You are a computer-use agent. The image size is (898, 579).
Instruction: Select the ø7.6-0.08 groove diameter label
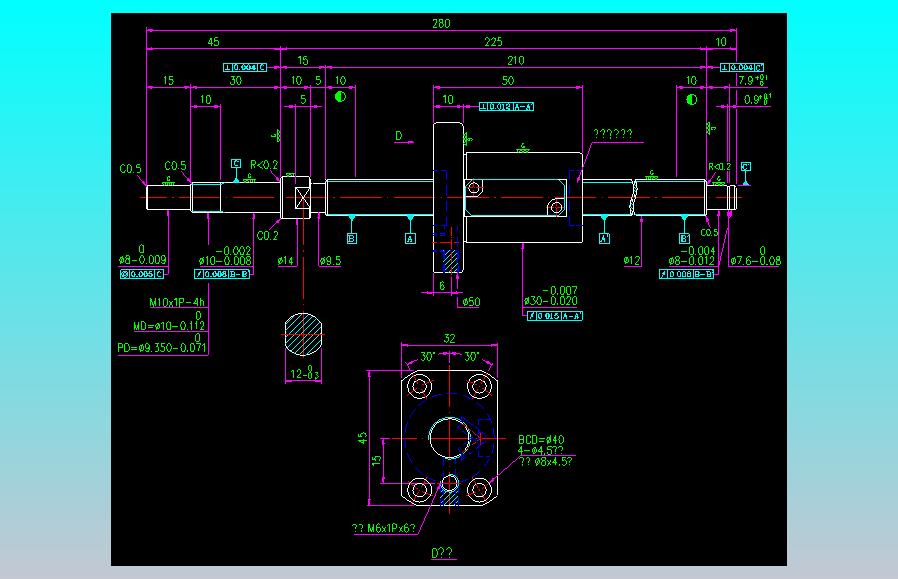[755, 256]
